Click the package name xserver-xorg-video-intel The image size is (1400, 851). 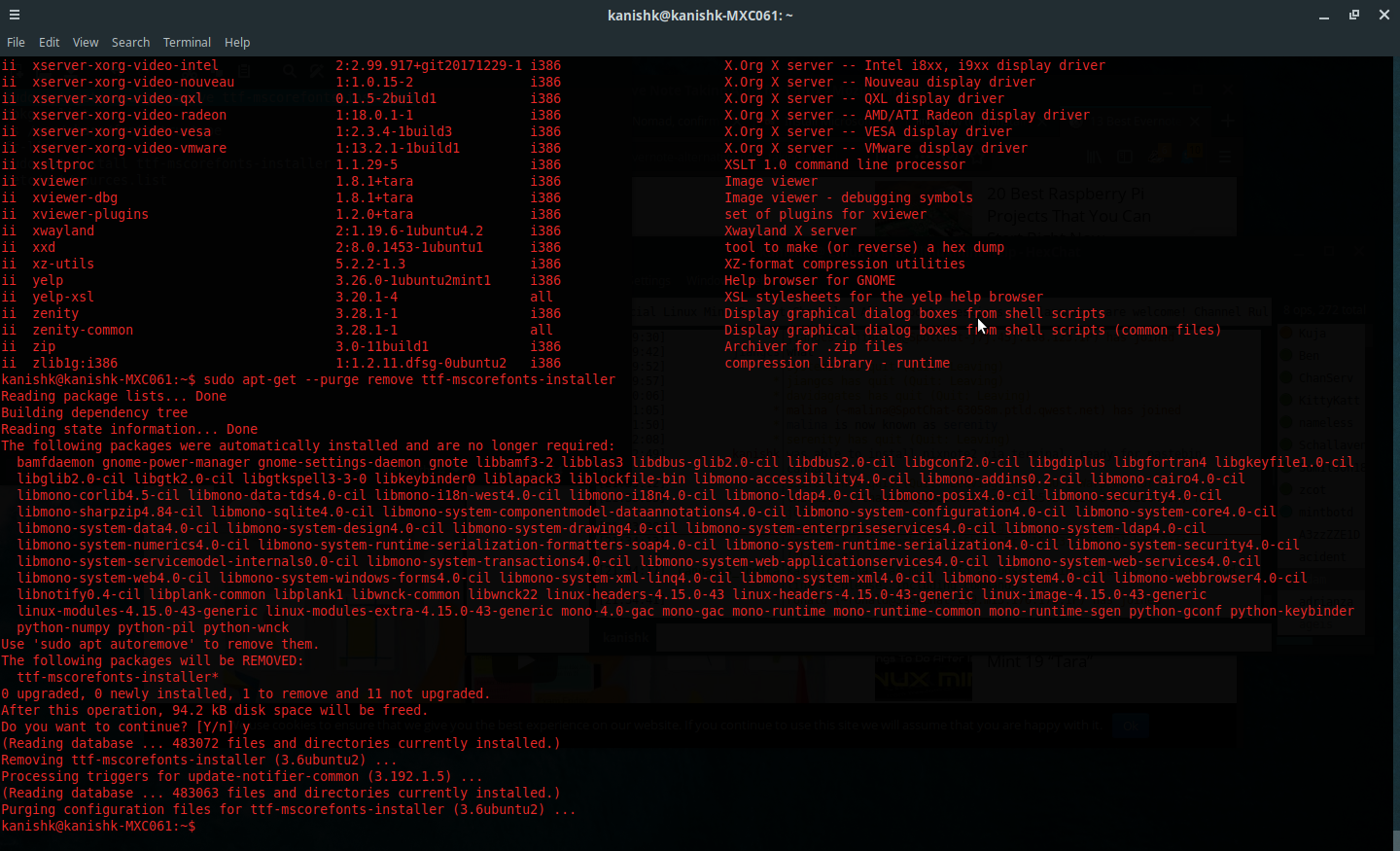(x=125, y=65)
